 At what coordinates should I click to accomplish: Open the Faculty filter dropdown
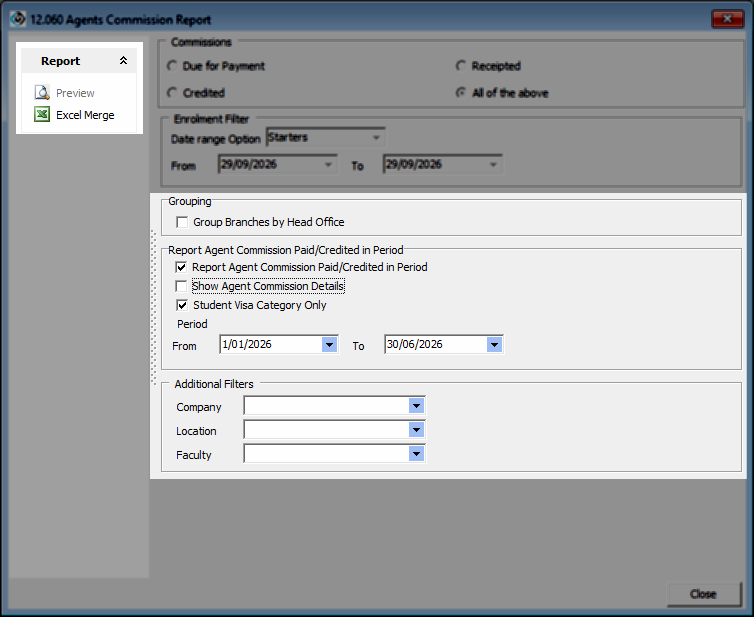416,453
